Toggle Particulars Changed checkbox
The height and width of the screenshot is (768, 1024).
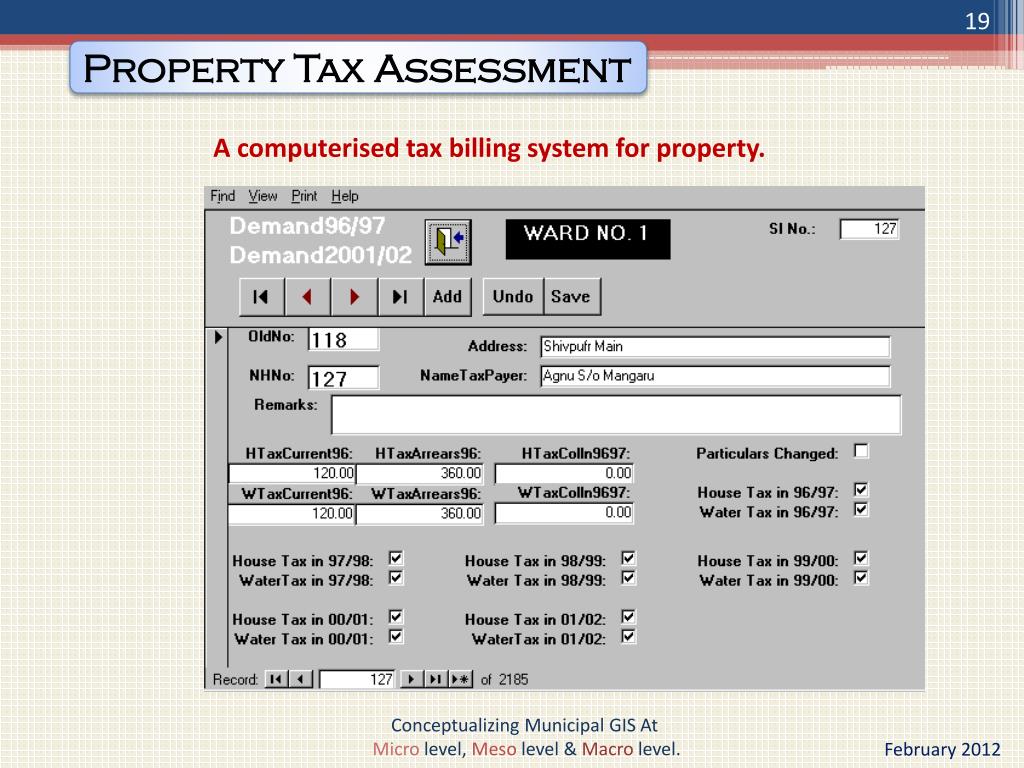[861, 451]
